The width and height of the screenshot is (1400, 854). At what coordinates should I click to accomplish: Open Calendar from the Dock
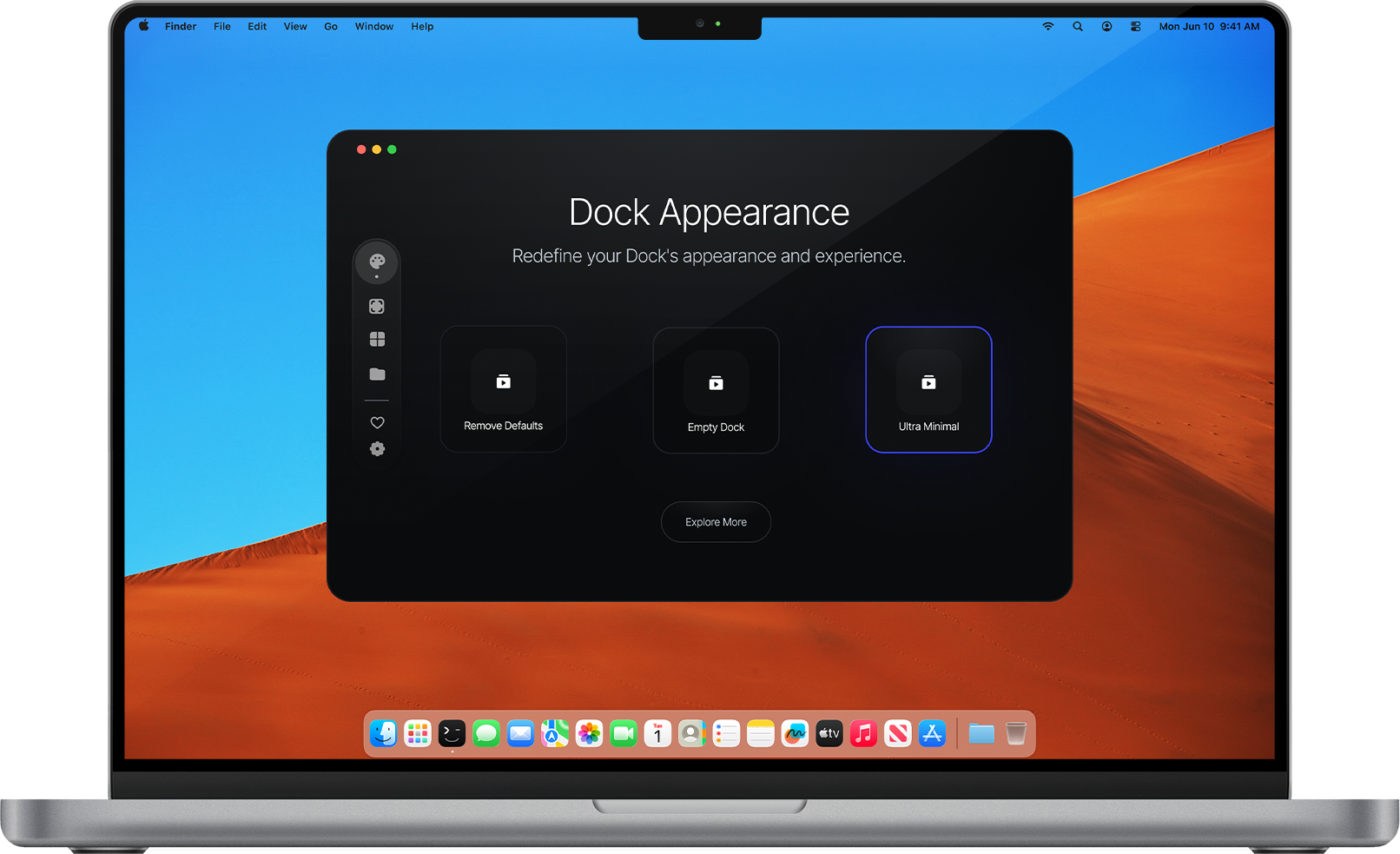tap(657, 734)
